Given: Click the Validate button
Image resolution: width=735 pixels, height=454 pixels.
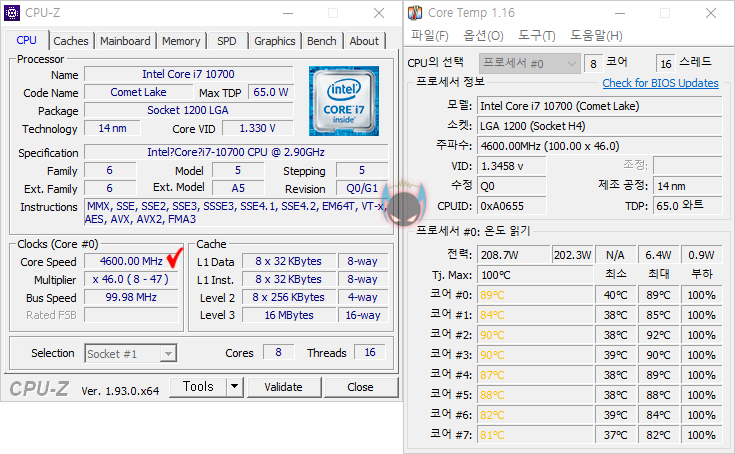Looking at the screenshot, I should coord(284,387).
